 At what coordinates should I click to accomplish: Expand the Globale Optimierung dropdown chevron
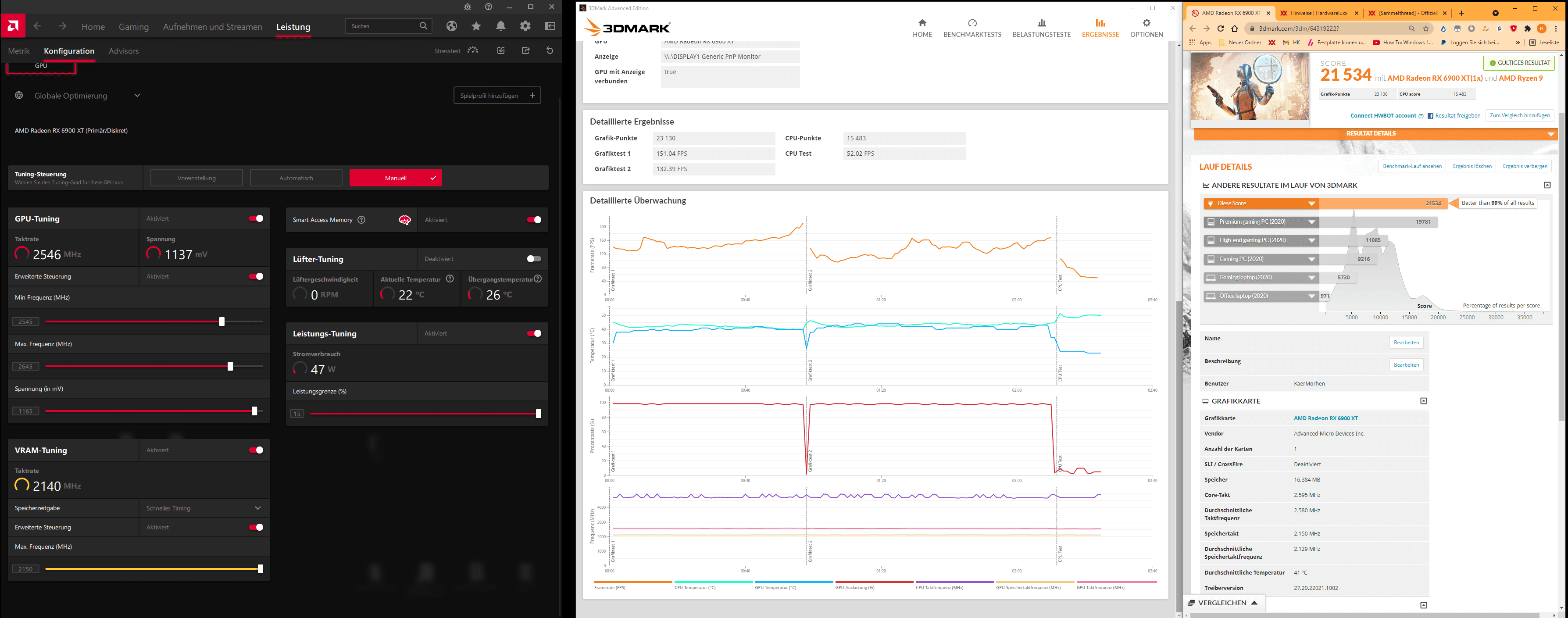click(137, 96)
